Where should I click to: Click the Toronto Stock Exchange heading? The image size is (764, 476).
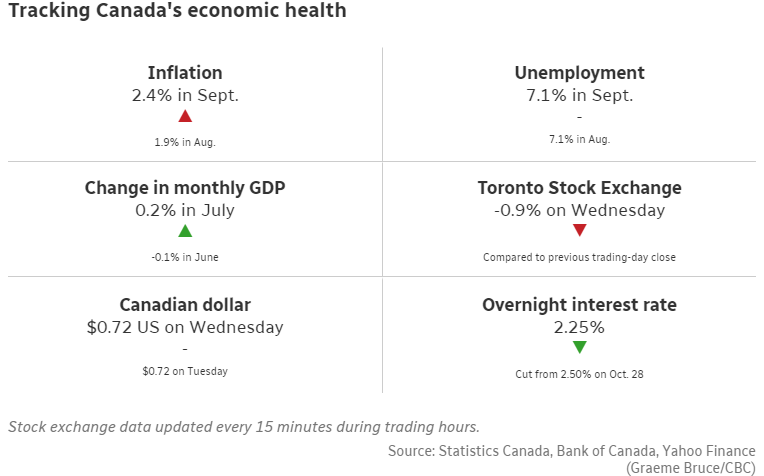click(x=579, y=188)
